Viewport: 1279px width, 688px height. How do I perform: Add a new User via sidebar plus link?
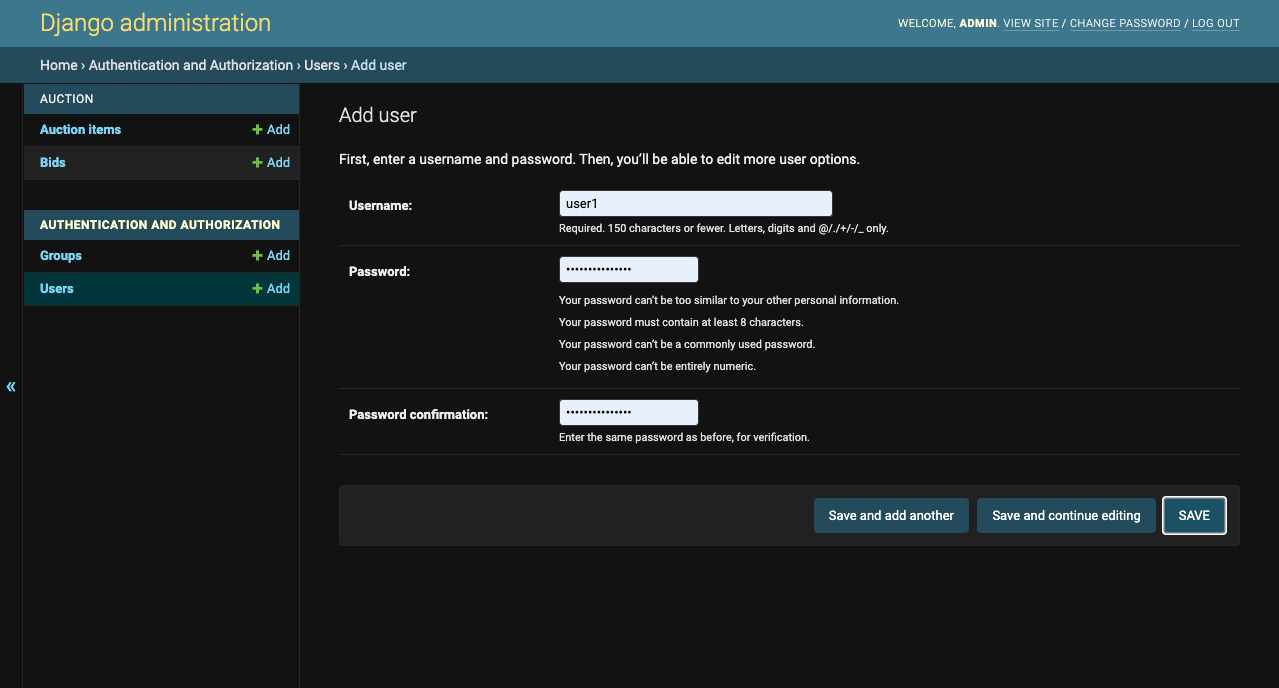[x=271, y=288]
